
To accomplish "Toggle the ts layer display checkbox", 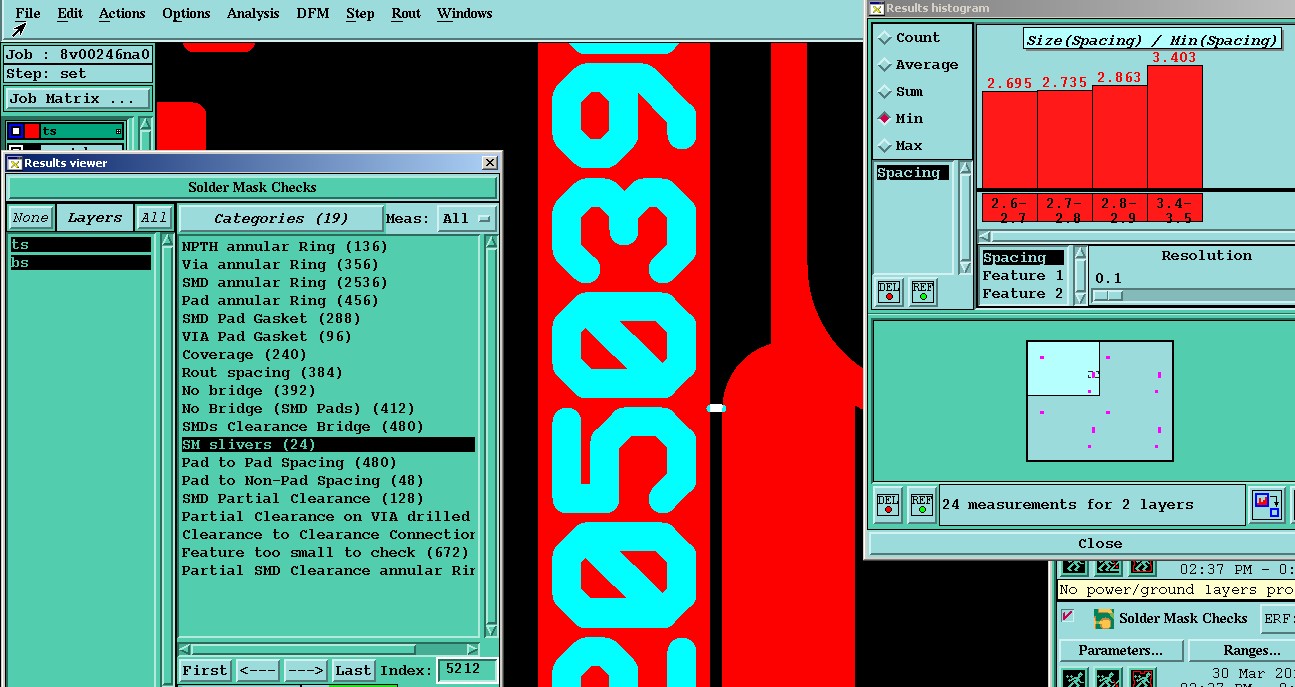I will [x=16, y=131].
